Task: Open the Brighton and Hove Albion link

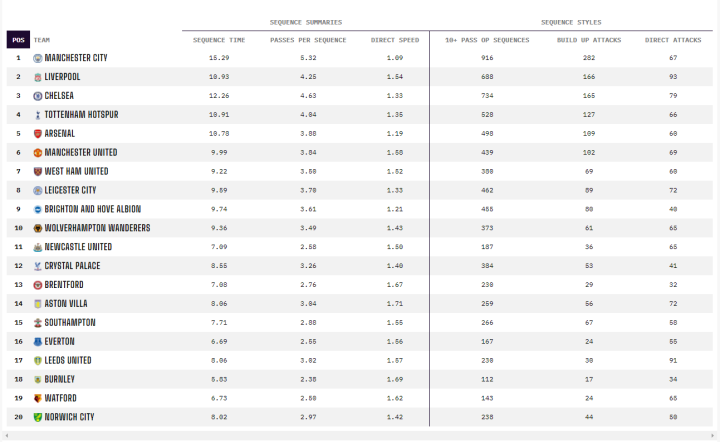Action: coord(92,209)
